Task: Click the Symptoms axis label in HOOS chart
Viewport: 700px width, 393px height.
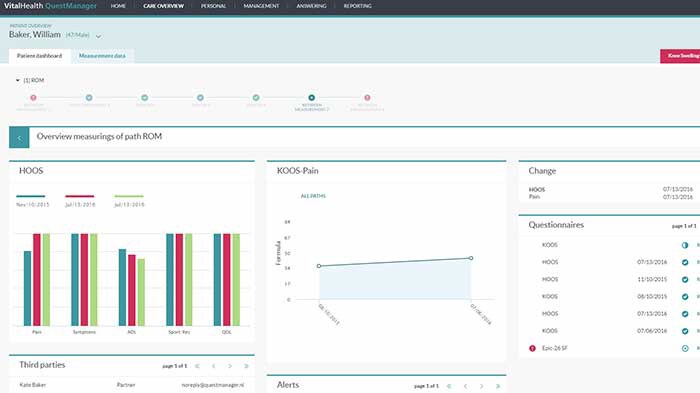Action: 84,332
